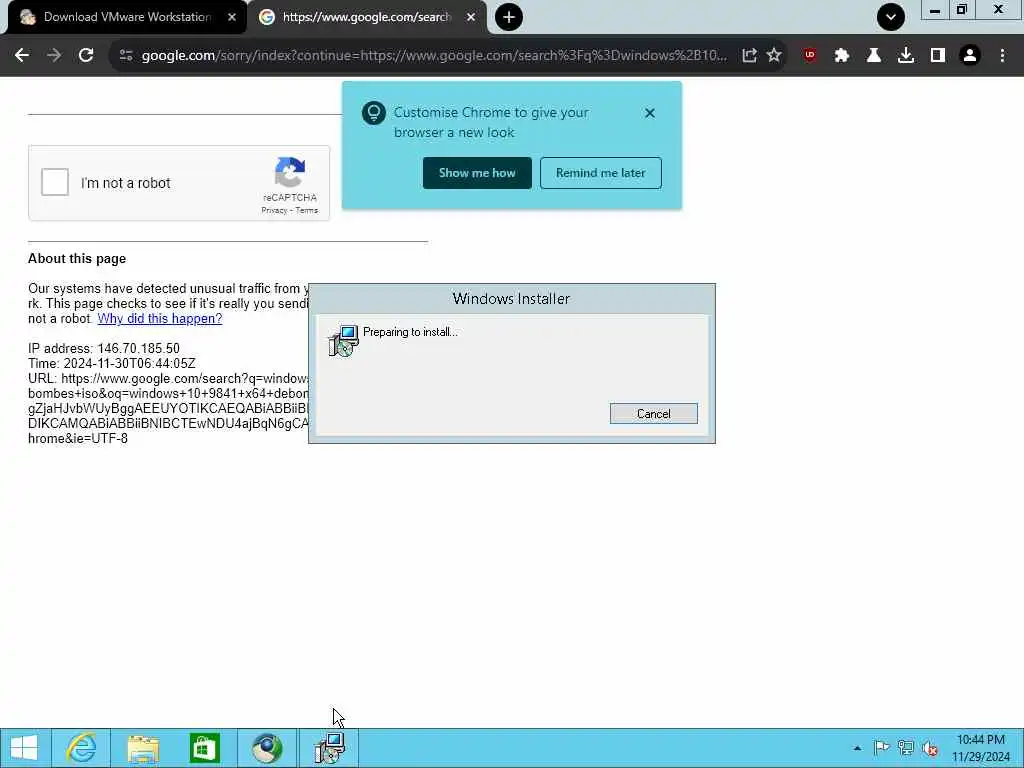Open reCAPTCHA Privacy link
Viewport: 1024px width, 768px height.
pos(274,210)
